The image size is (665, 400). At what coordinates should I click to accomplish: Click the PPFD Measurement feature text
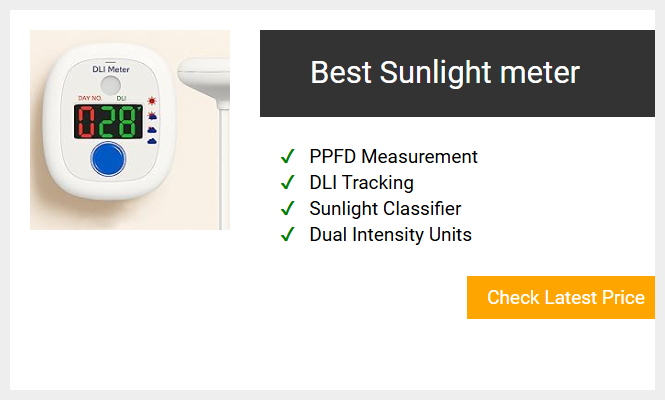394,157
